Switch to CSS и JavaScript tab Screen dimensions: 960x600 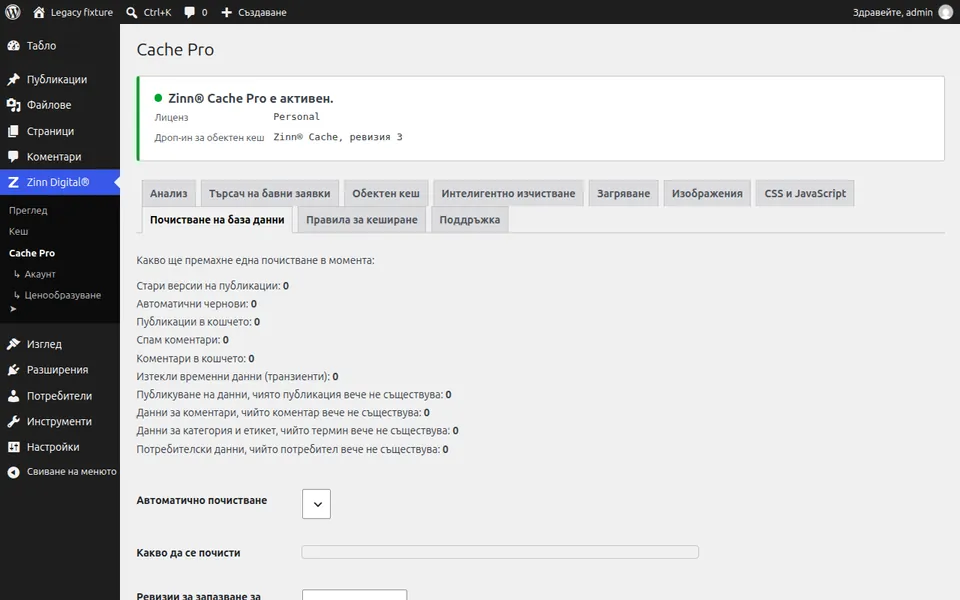805,193
